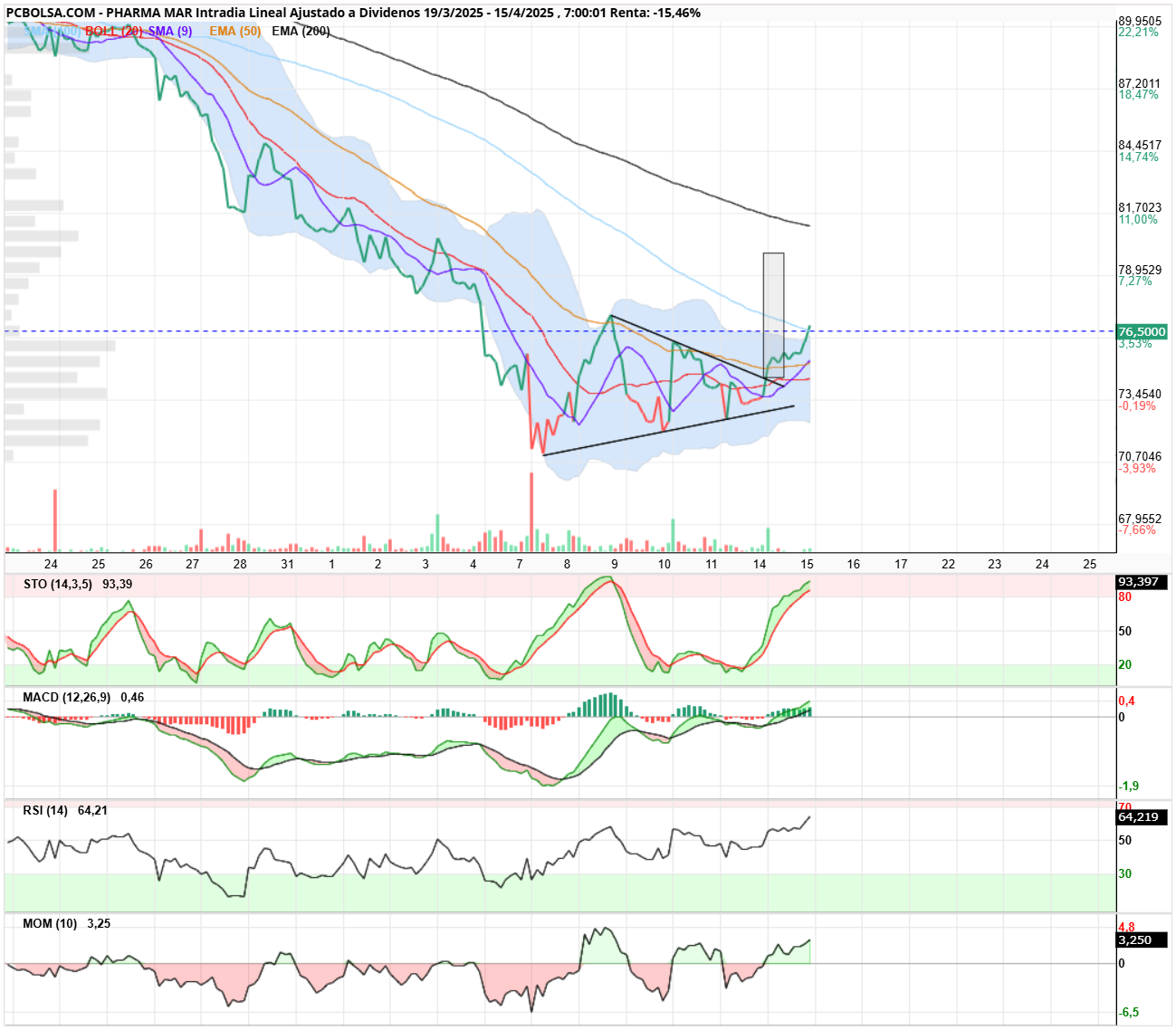This screenshot has width=1176, height=1030.
Task: Click the 50 level in the RSI panel
Action: click(x=1125, y=840)
